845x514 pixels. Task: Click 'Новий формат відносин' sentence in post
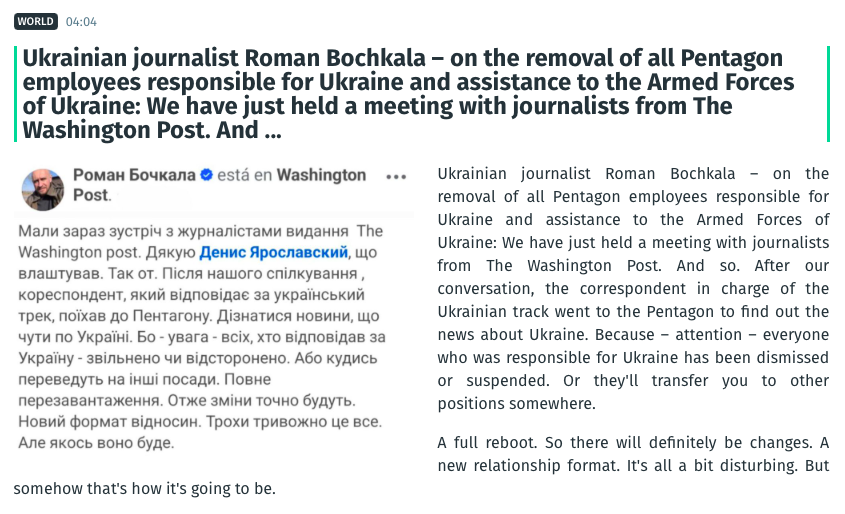(109, 421)
